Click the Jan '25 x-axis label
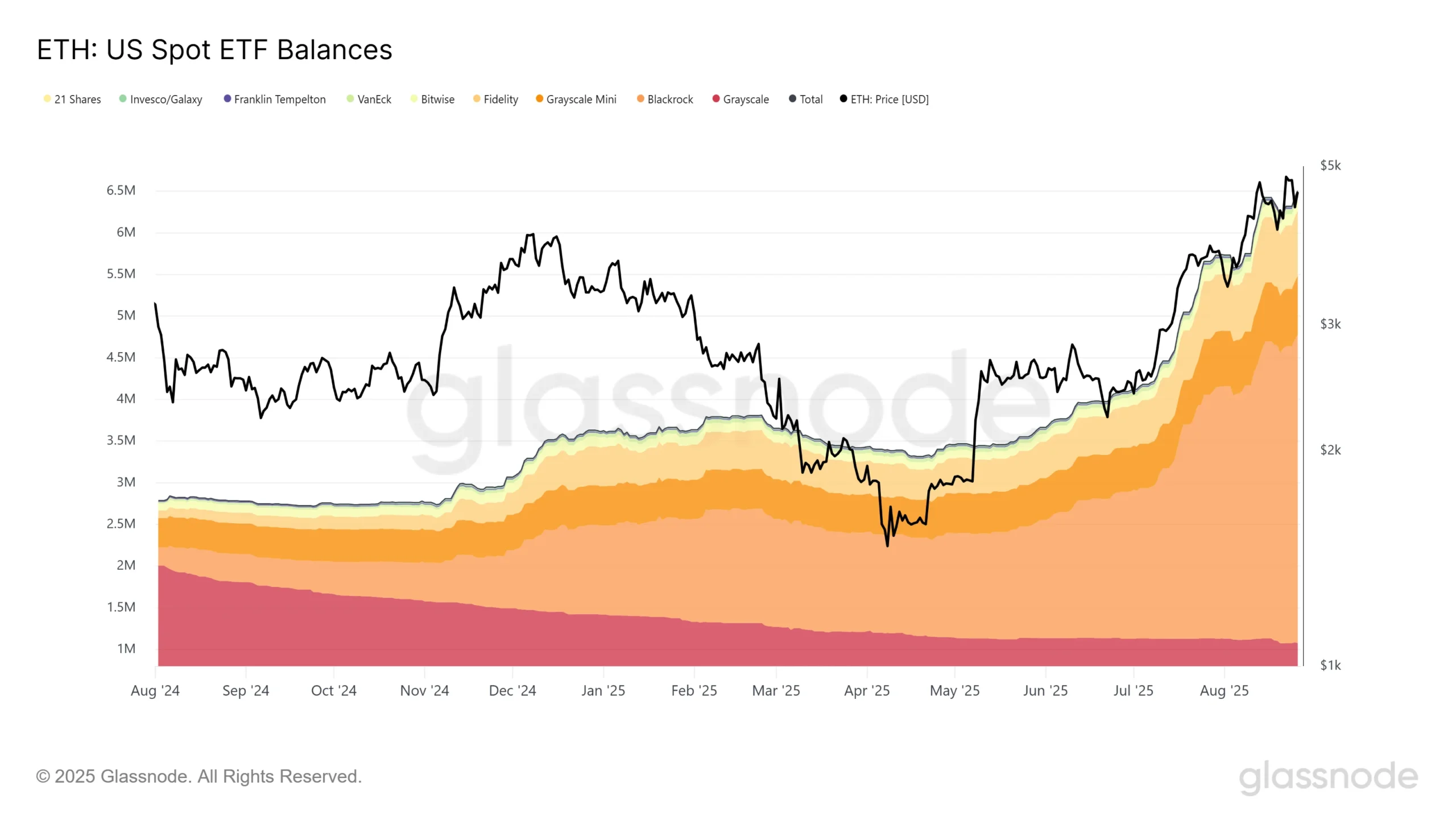Screen dimensions: 1456x819 pyautogui.click(x=603, y=690)
